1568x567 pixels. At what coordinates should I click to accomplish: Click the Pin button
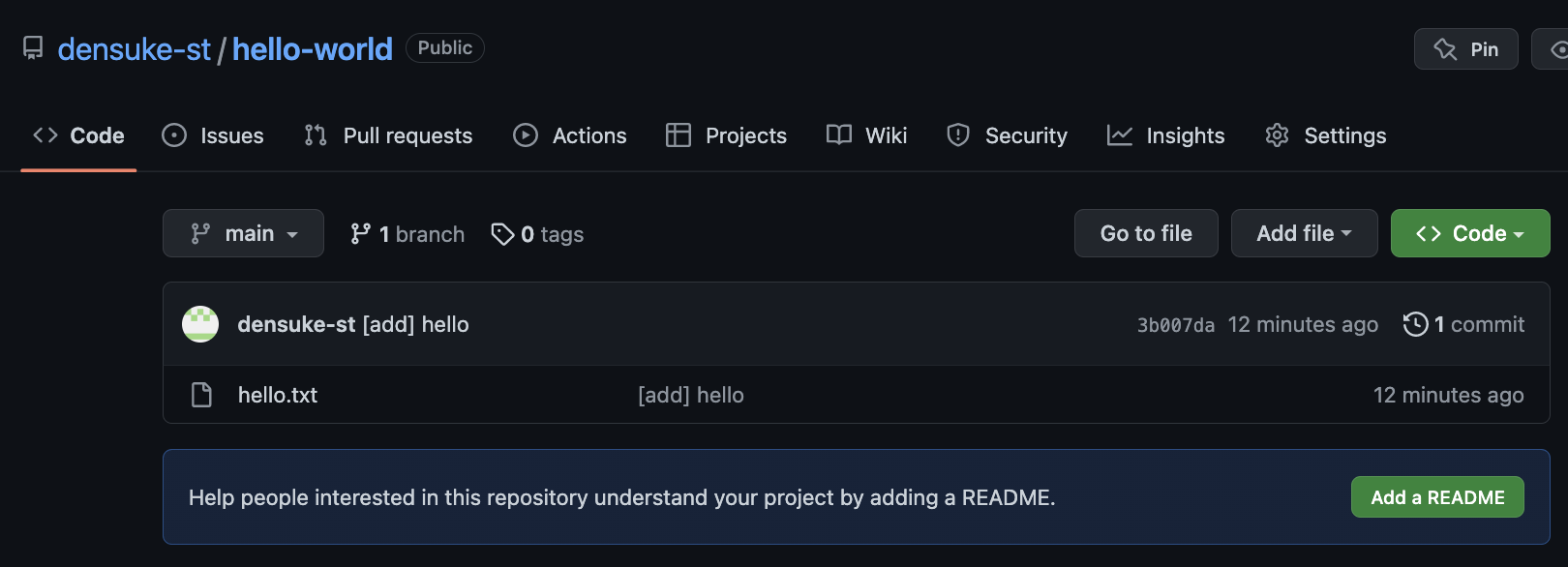point(1465,49)
